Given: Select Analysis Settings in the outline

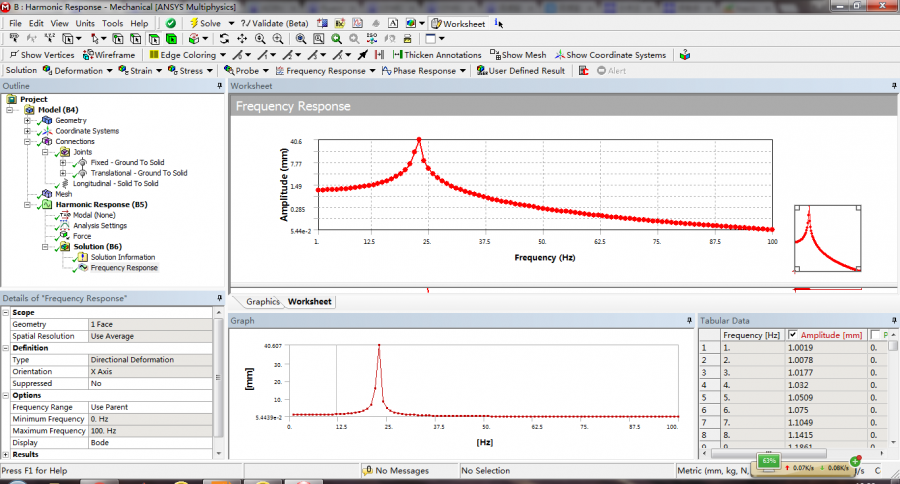Looking at the screenshot, I should [99, 226].
